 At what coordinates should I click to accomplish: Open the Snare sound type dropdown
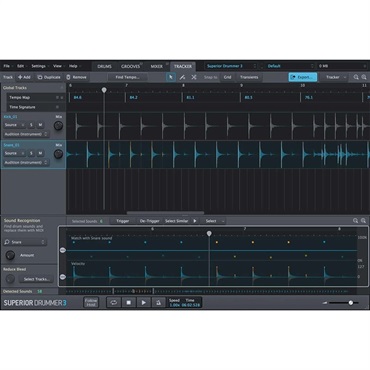coord(25,242)
